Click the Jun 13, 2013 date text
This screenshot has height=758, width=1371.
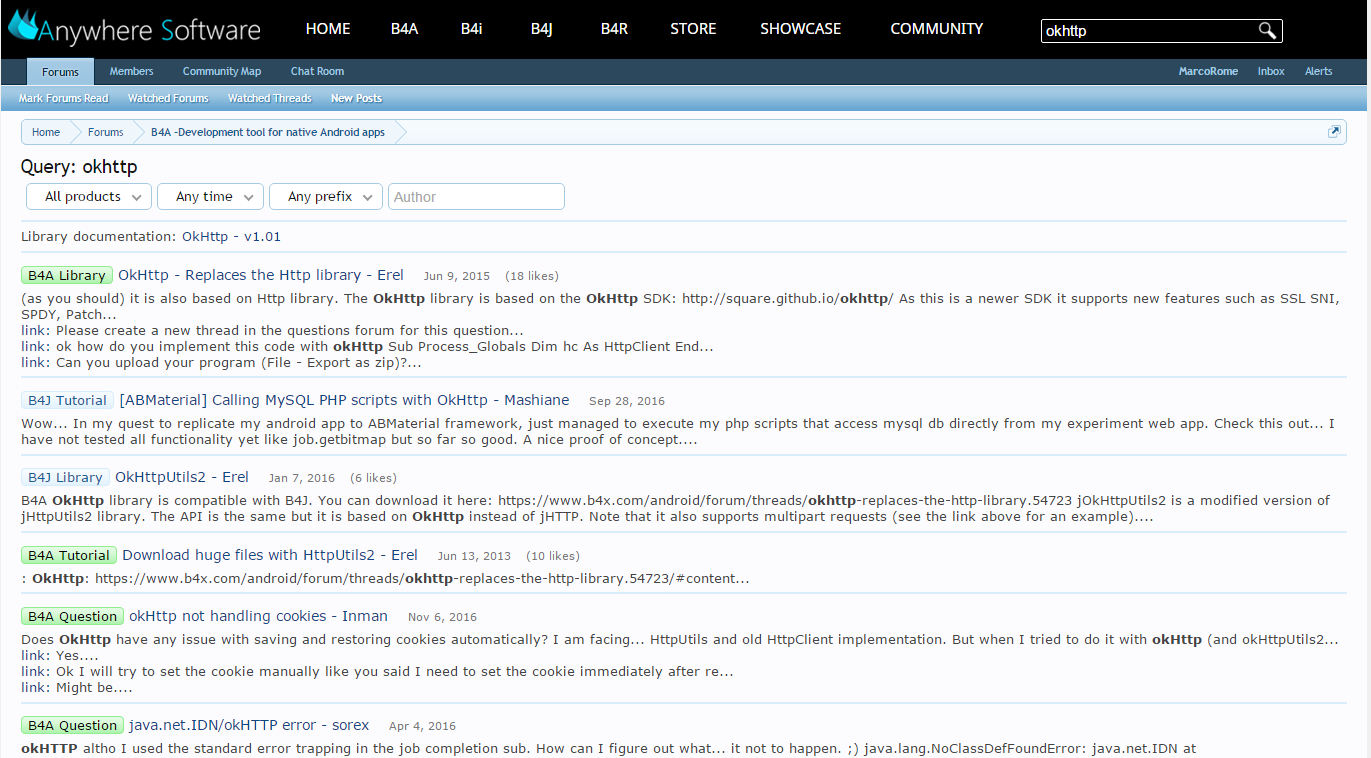coord(474,556)
